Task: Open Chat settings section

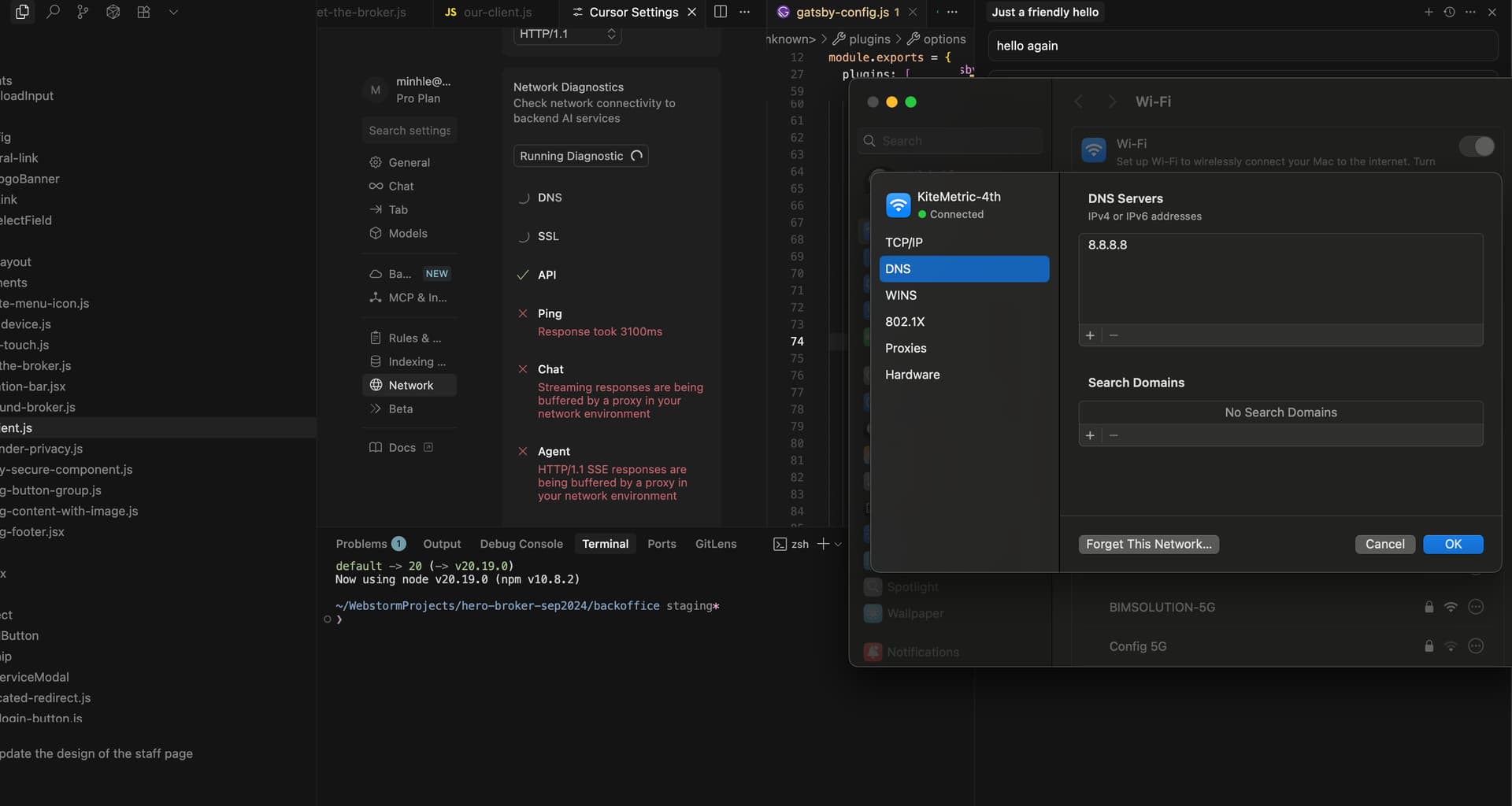Action: [401, 186]
